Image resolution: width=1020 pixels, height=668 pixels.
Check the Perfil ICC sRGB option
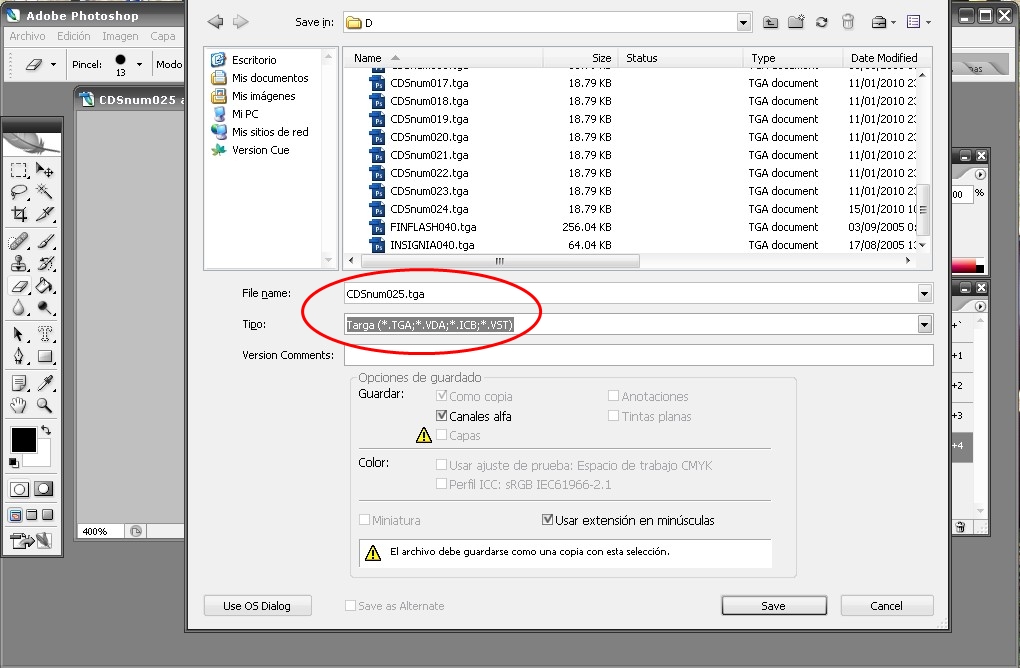coord(441,483)
